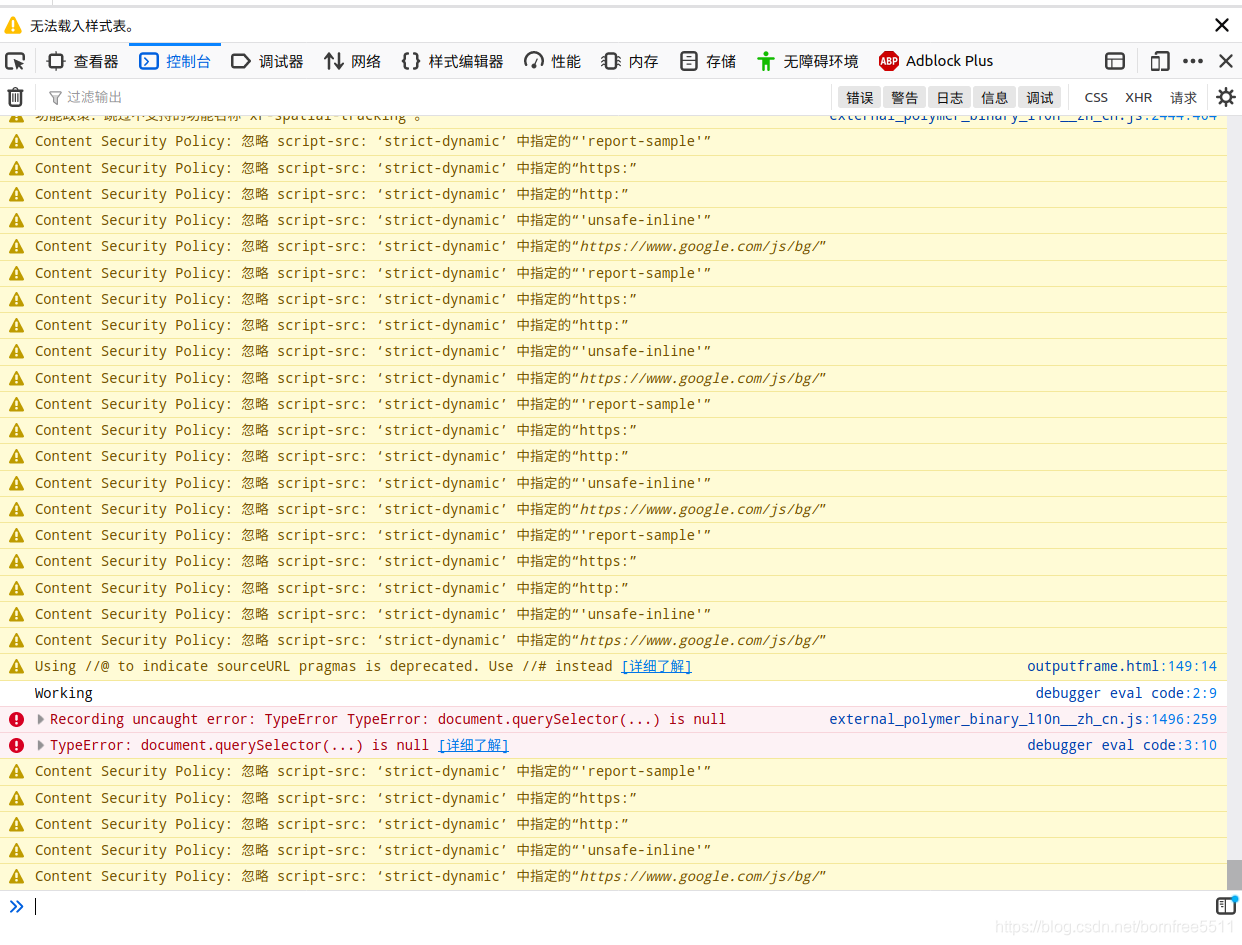Clear console output with trash icon
Screen dimensions: 1242x945
coord(16,97)
